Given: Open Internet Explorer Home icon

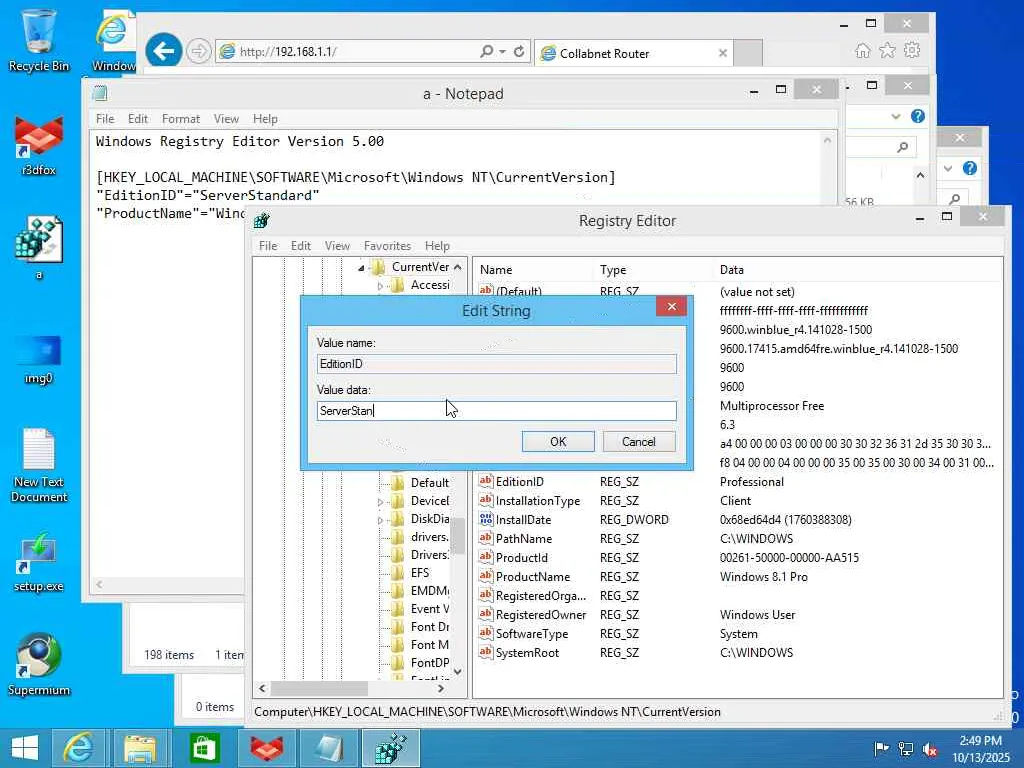Looking at the screenshot, I should tap(863, 50).
